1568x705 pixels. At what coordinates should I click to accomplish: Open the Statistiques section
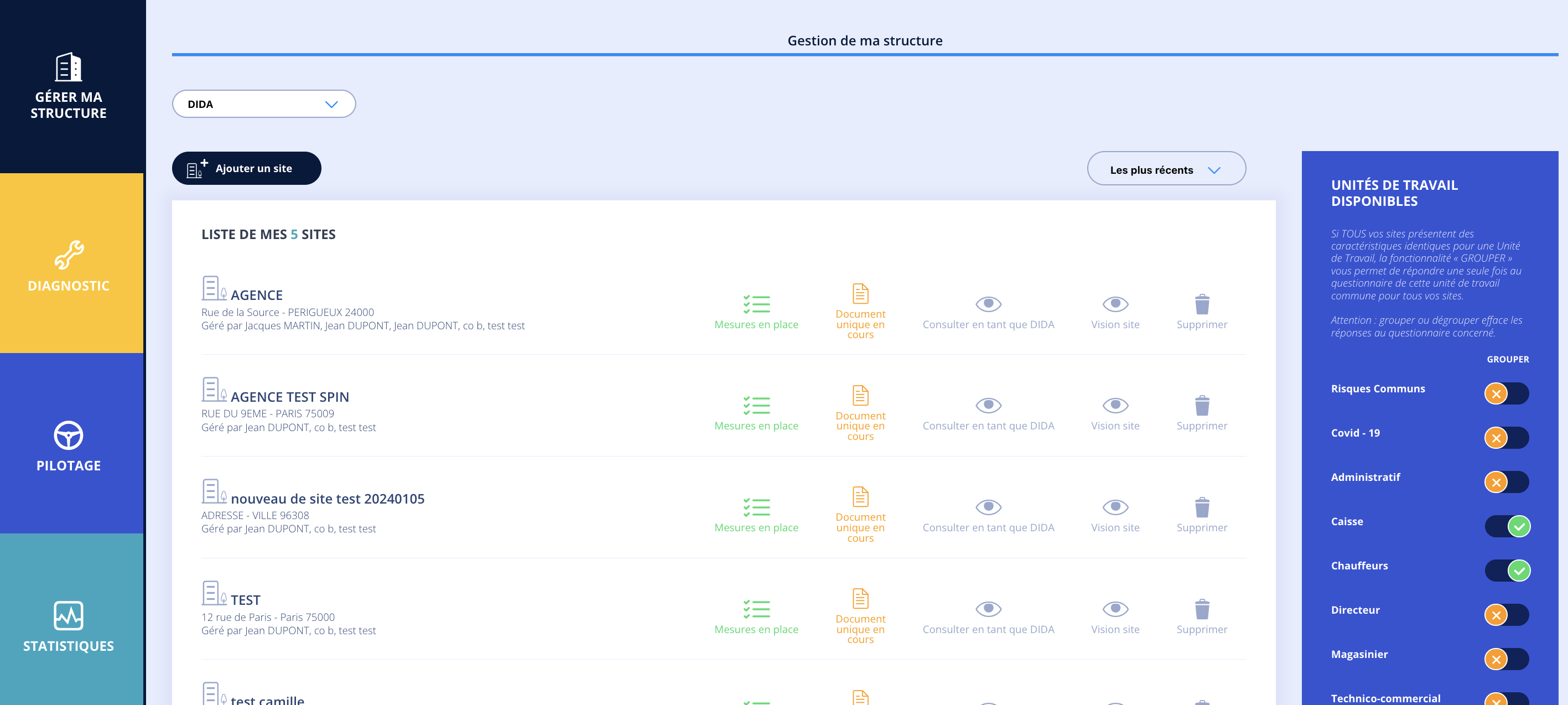click(72, 619)
